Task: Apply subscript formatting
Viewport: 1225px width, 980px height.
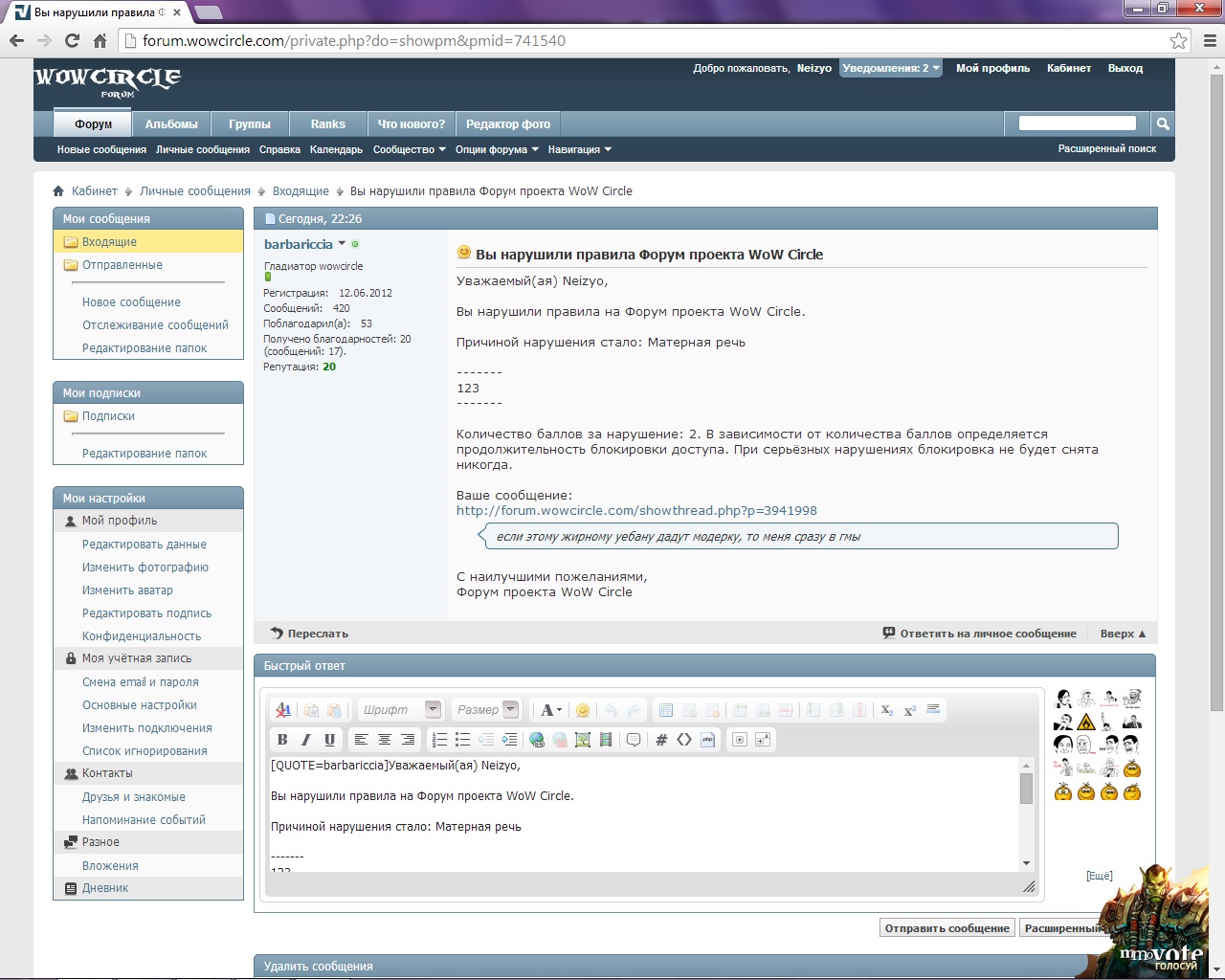Action: point(887,710)
